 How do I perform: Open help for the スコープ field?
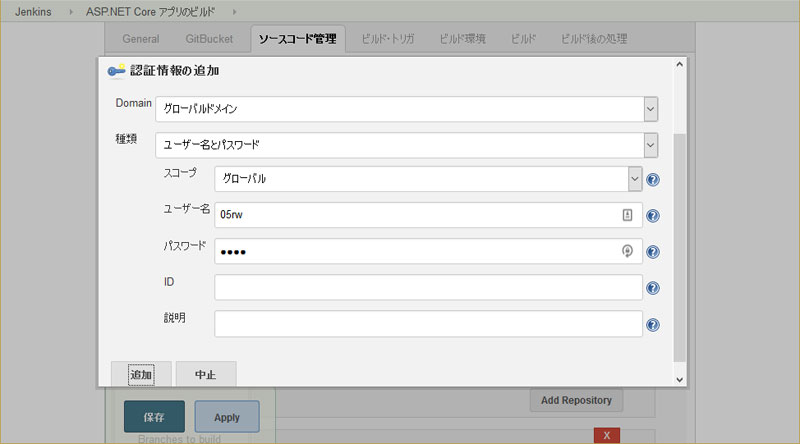click(x=653, y=180)
